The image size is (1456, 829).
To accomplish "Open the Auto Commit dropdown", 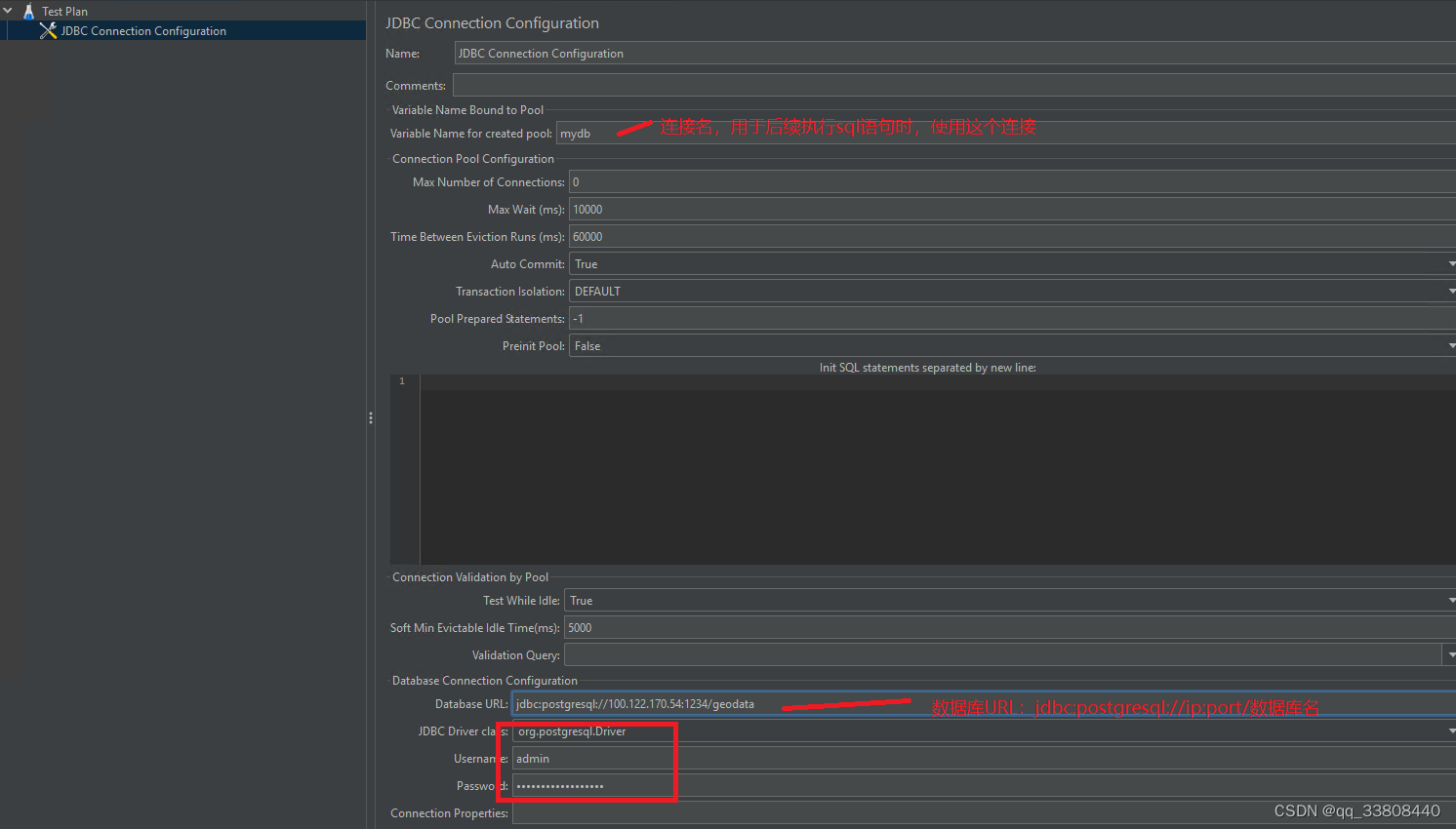I will [1012, 264].
